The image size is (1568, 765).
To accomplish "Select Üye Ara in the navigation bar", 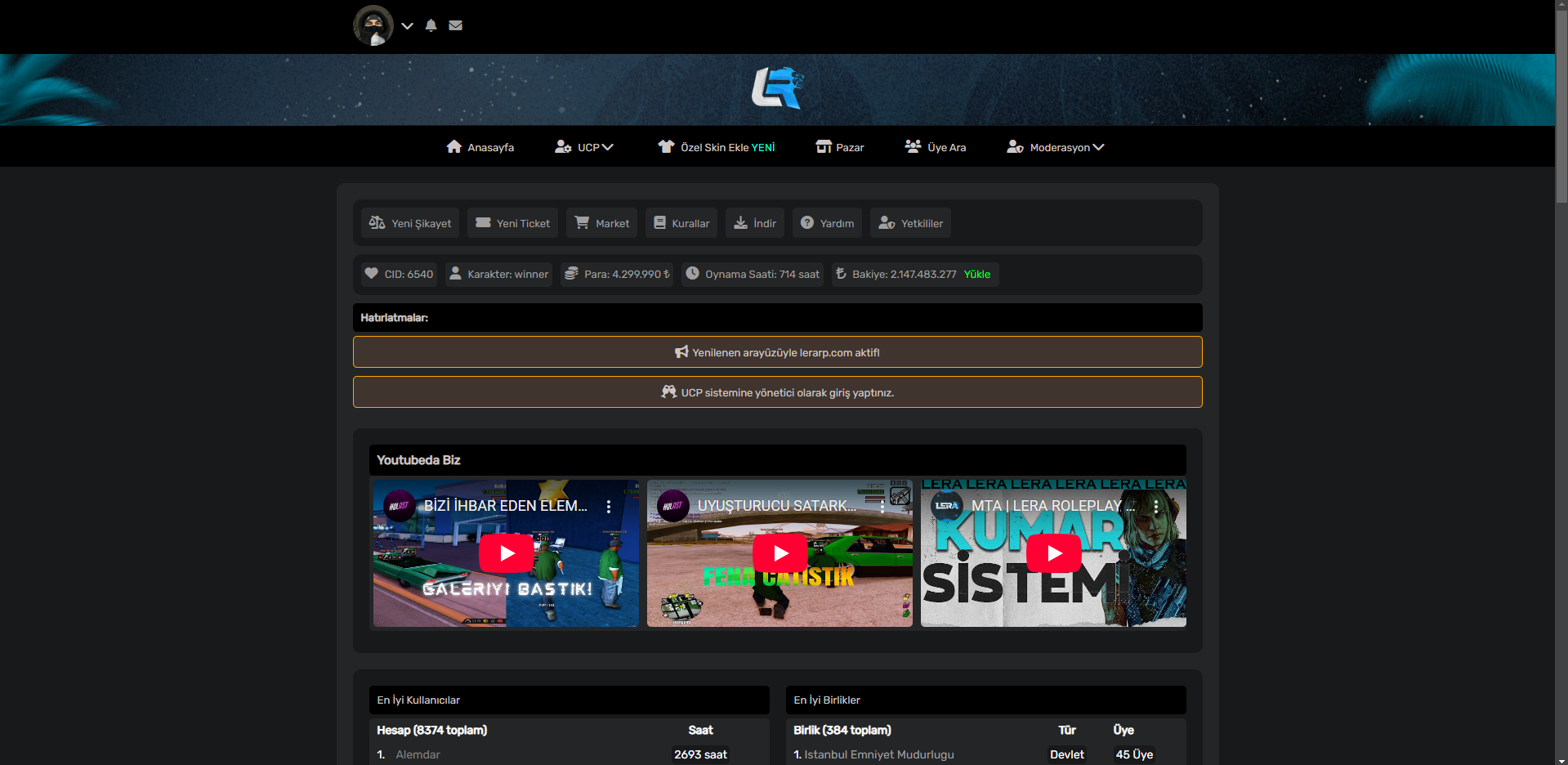I will pyautogui.click(x=945, y=146).
